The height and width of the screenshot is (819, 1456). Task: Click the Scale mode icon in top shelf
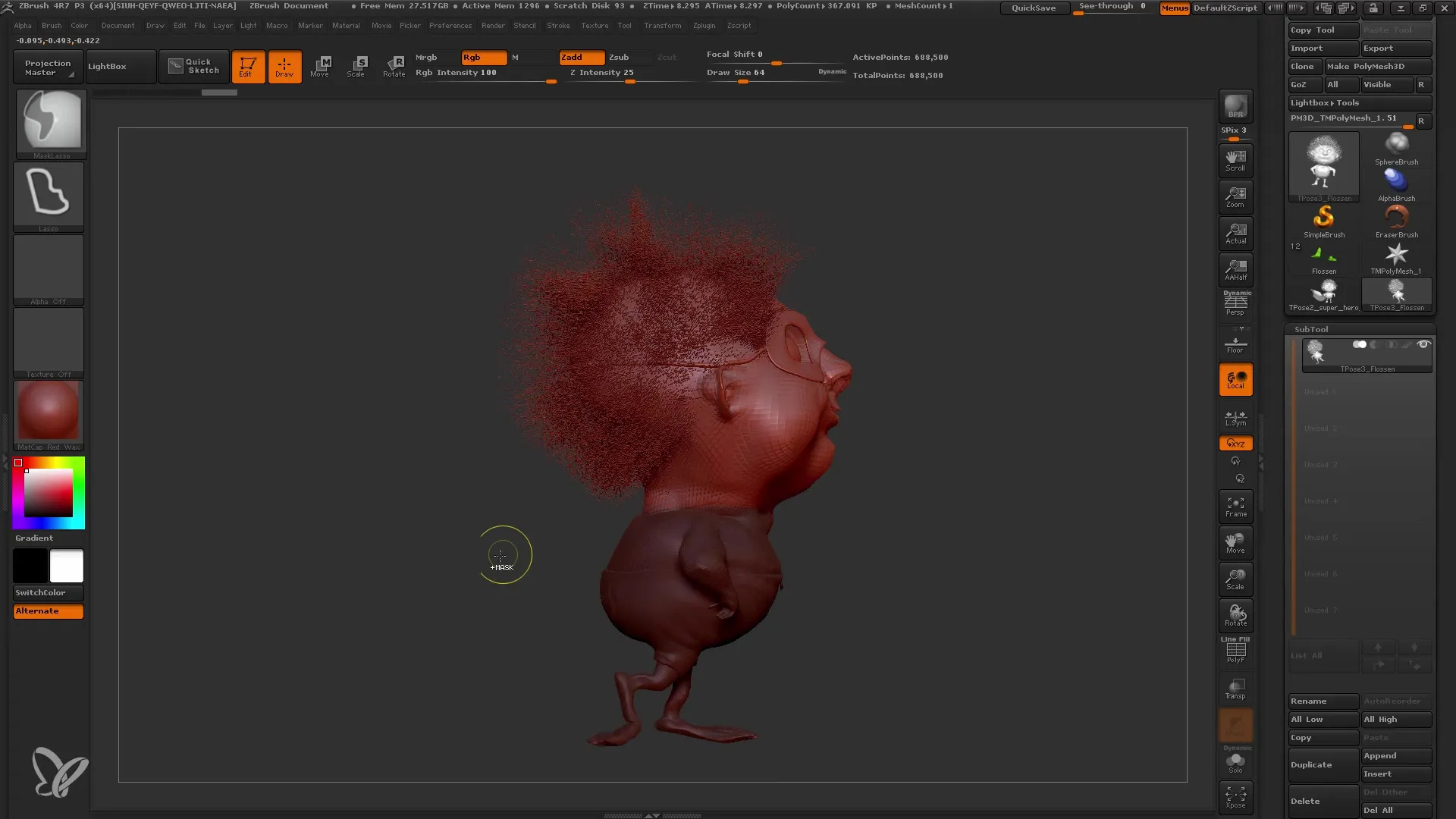[356, 66]
